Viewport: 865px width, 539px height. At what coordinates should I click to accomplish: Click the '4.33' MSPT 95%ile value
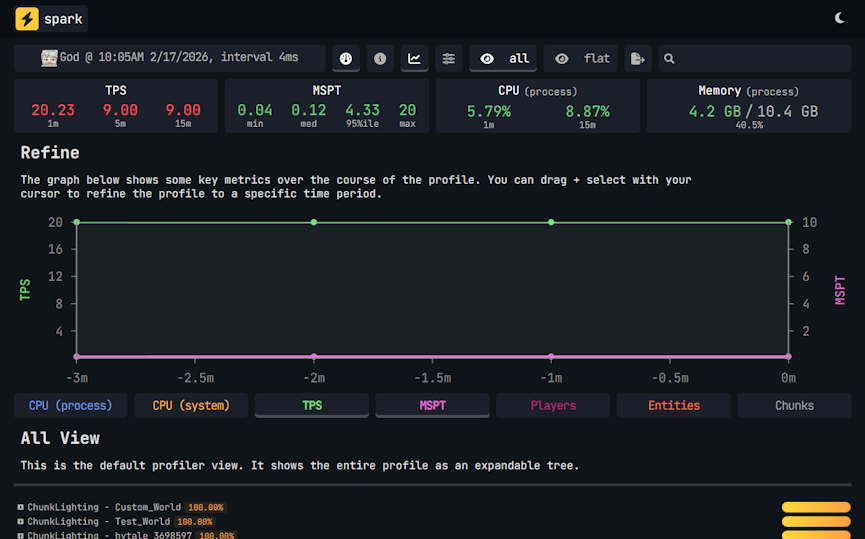point(362,110)
